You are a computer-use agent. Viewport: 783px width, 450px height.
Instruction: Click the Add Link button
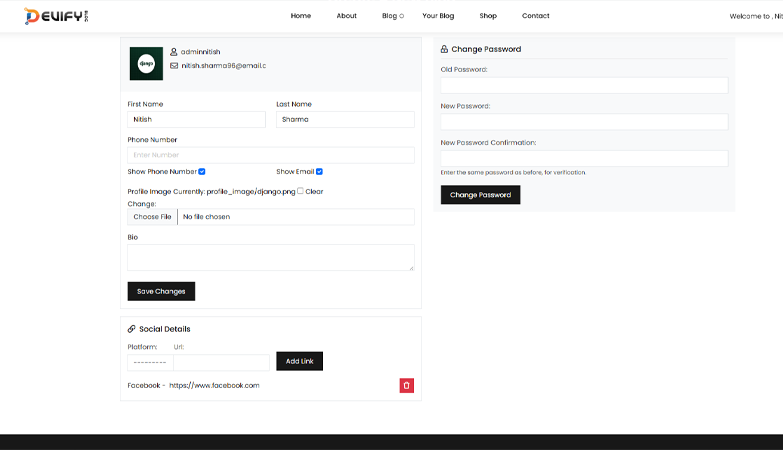[299, 361]
